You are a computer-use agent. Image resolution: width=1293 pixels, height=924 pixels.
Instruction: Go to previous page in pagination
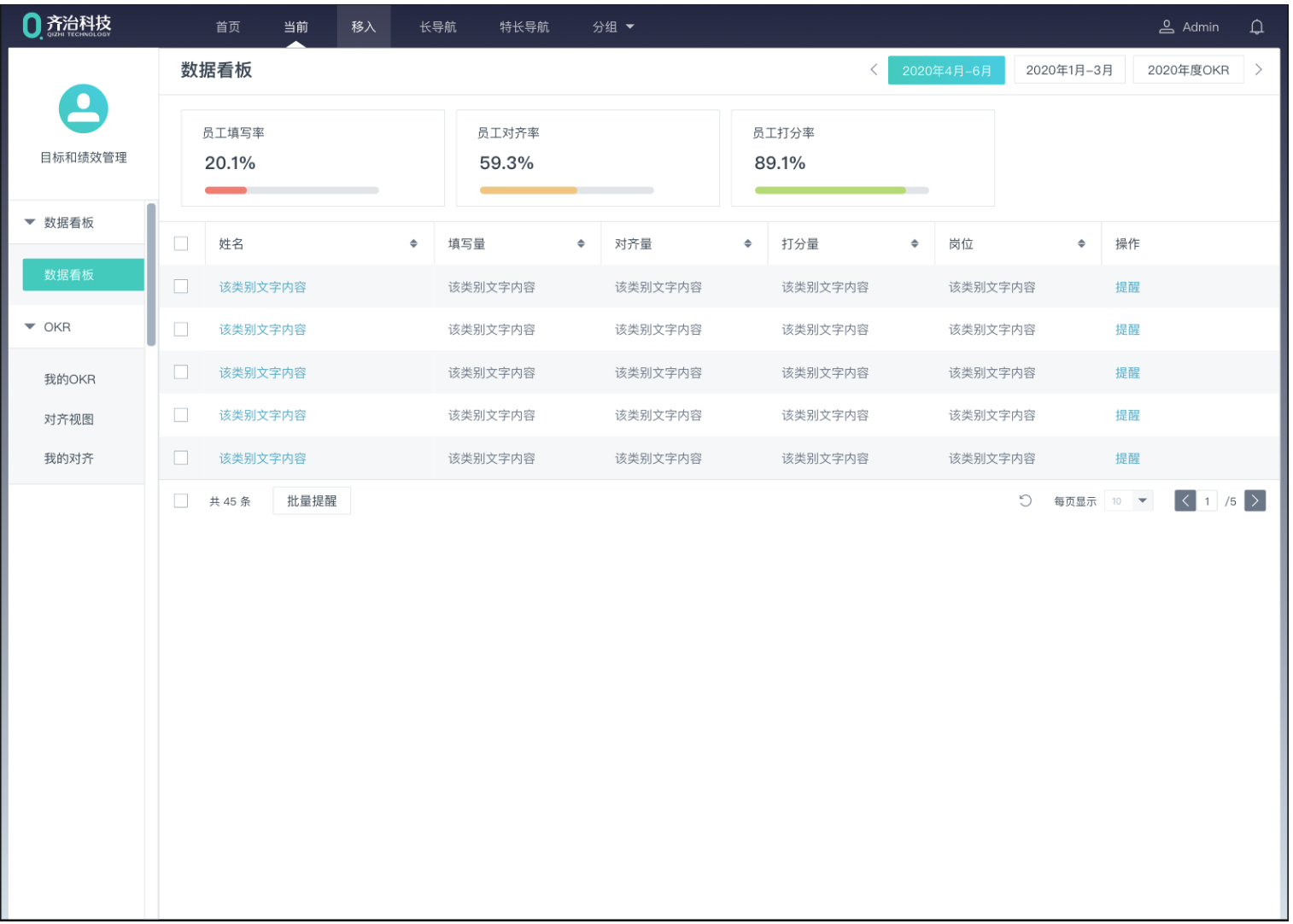[x=1185, y=500]
